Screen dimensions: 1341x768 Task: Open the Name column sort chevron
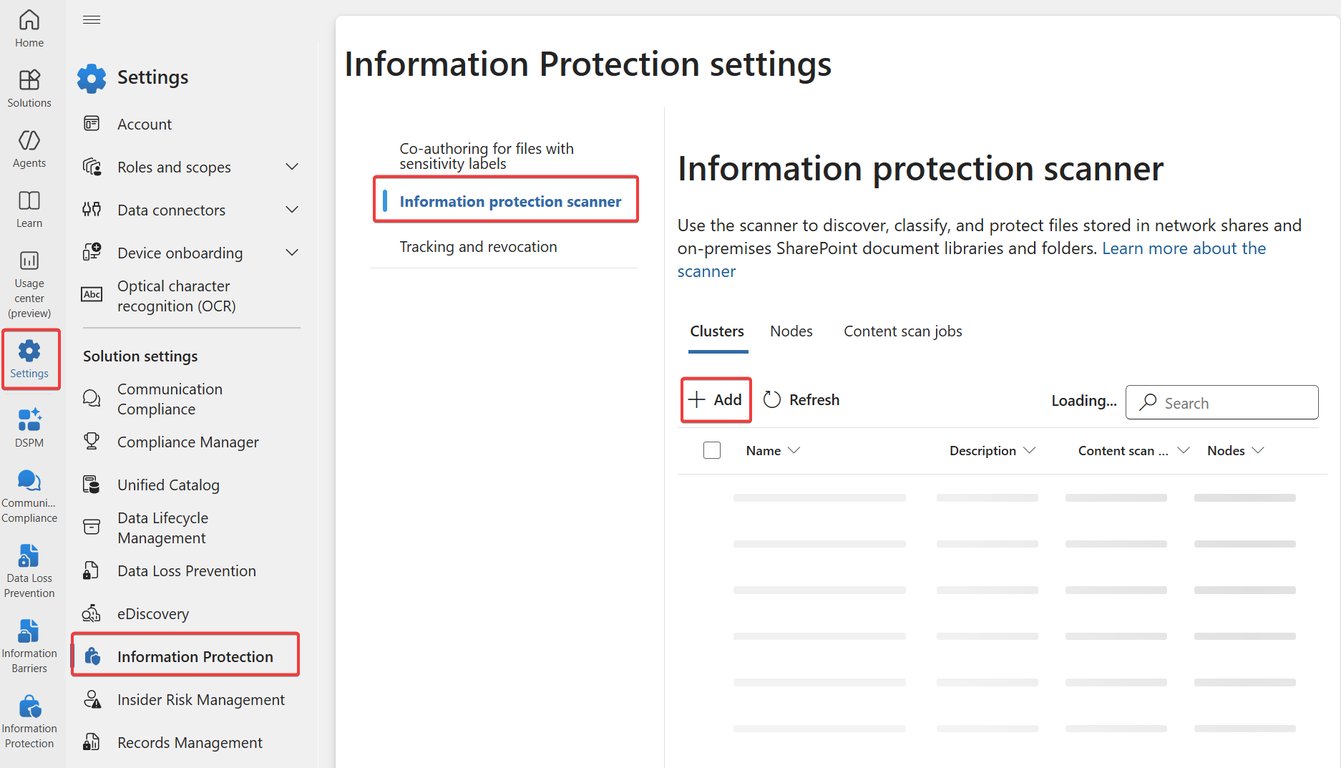pos(794,451)
